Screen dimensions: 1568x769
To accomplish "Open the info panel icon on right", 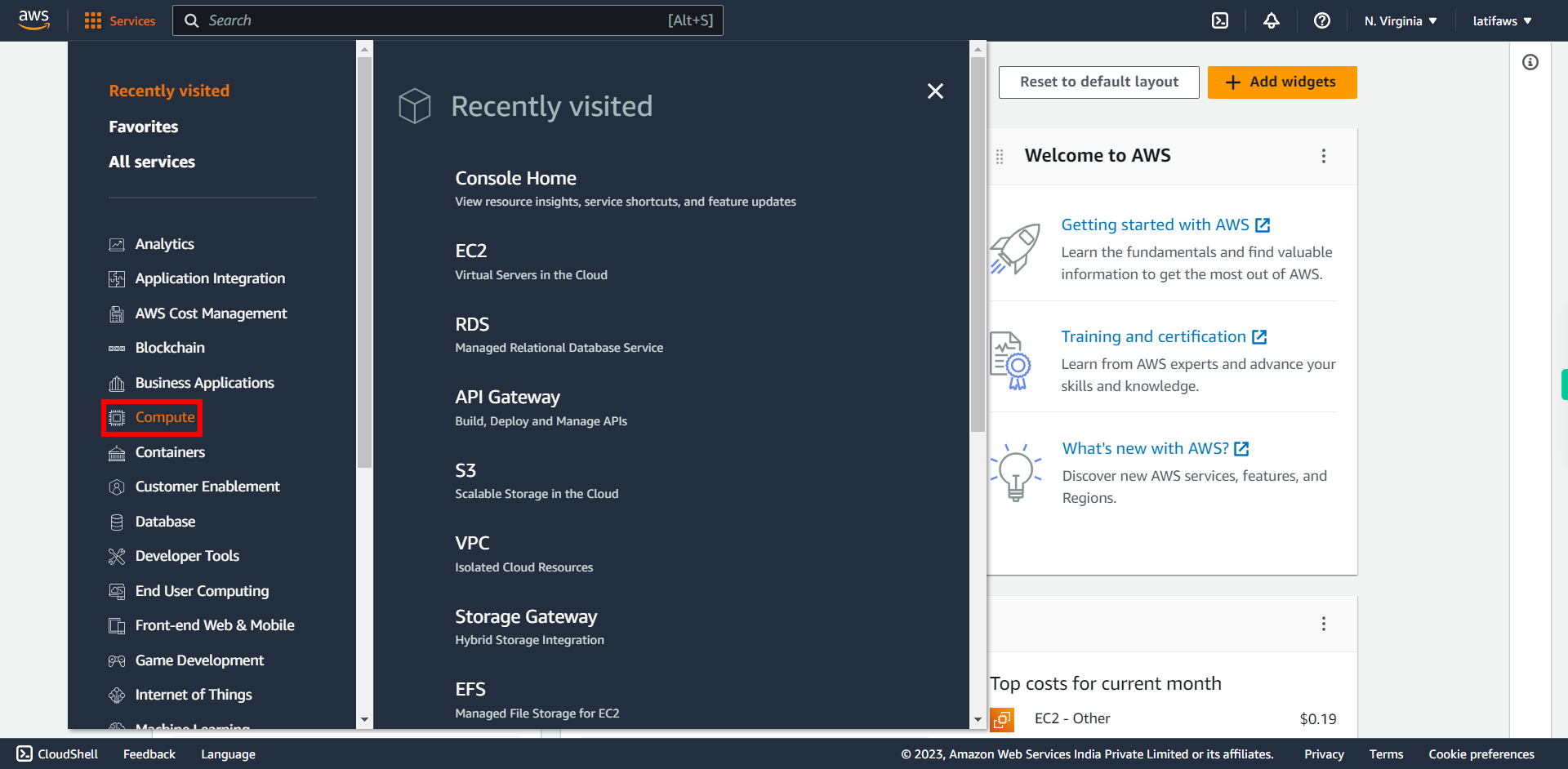I will pyautogui.click(x=1530, y=62).
